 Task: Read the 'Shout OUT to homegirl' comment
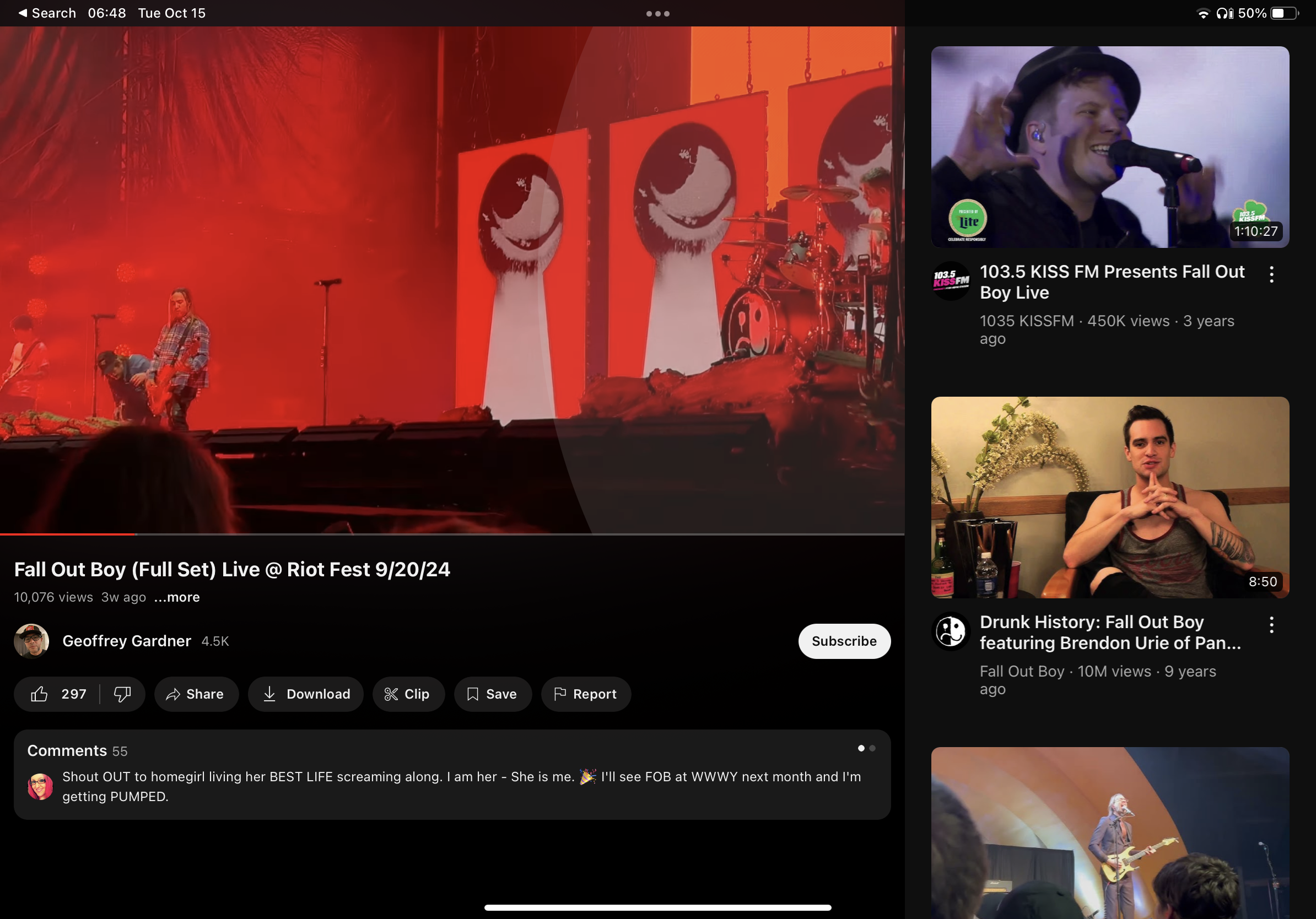pyautogui.click(x=461, y=786)
